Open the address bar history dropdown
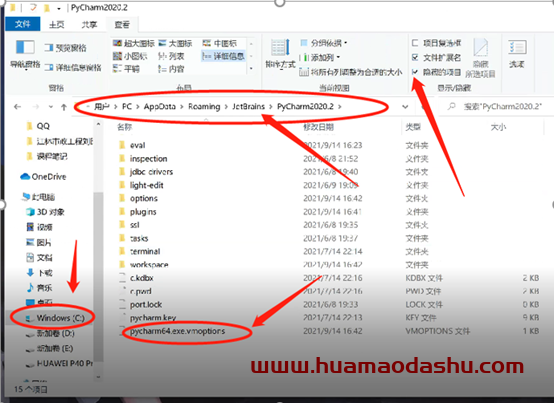This screenshot has width=554, height=403. [405, 106]
